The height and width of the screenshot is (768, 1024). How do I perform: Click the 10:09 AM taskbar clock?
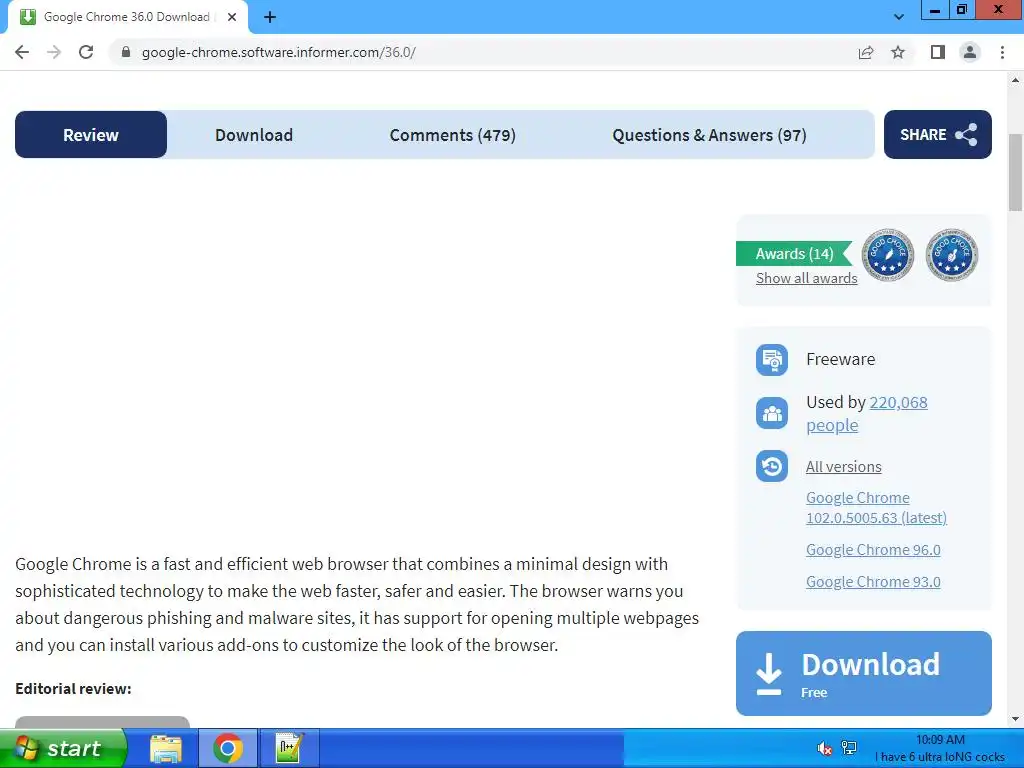pyautogui.click(x=940, y=739)
